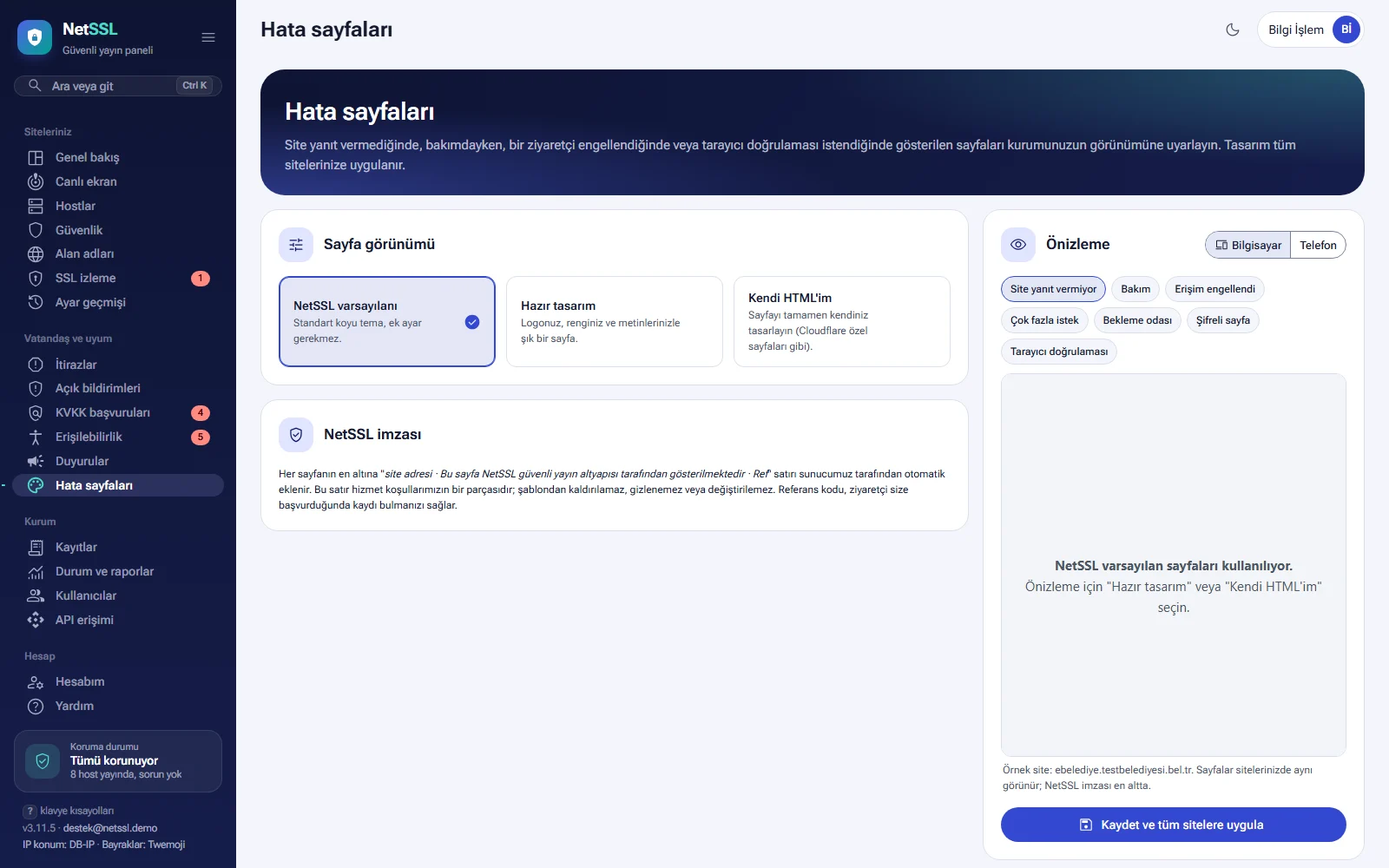Open API erişimi icon
The image size is (1389, 868).
coord(36,620)
